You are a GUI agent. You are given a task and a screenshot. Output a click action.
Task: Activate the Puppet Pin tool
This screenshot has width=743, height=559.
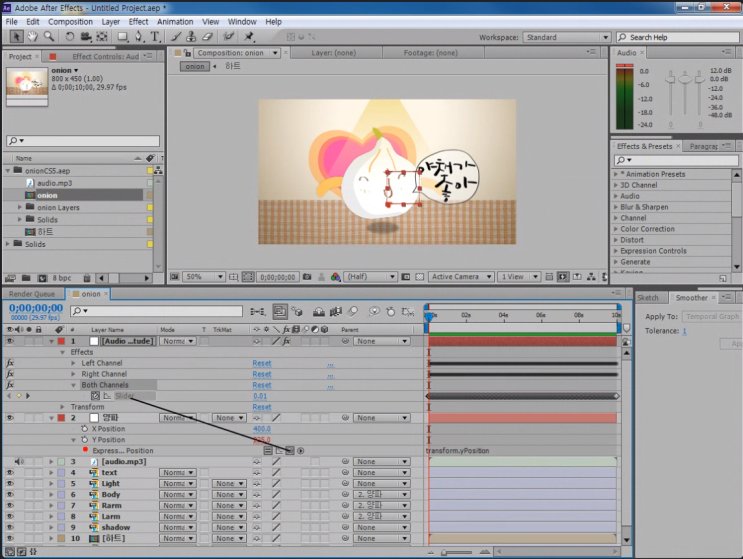coord(249,37)
